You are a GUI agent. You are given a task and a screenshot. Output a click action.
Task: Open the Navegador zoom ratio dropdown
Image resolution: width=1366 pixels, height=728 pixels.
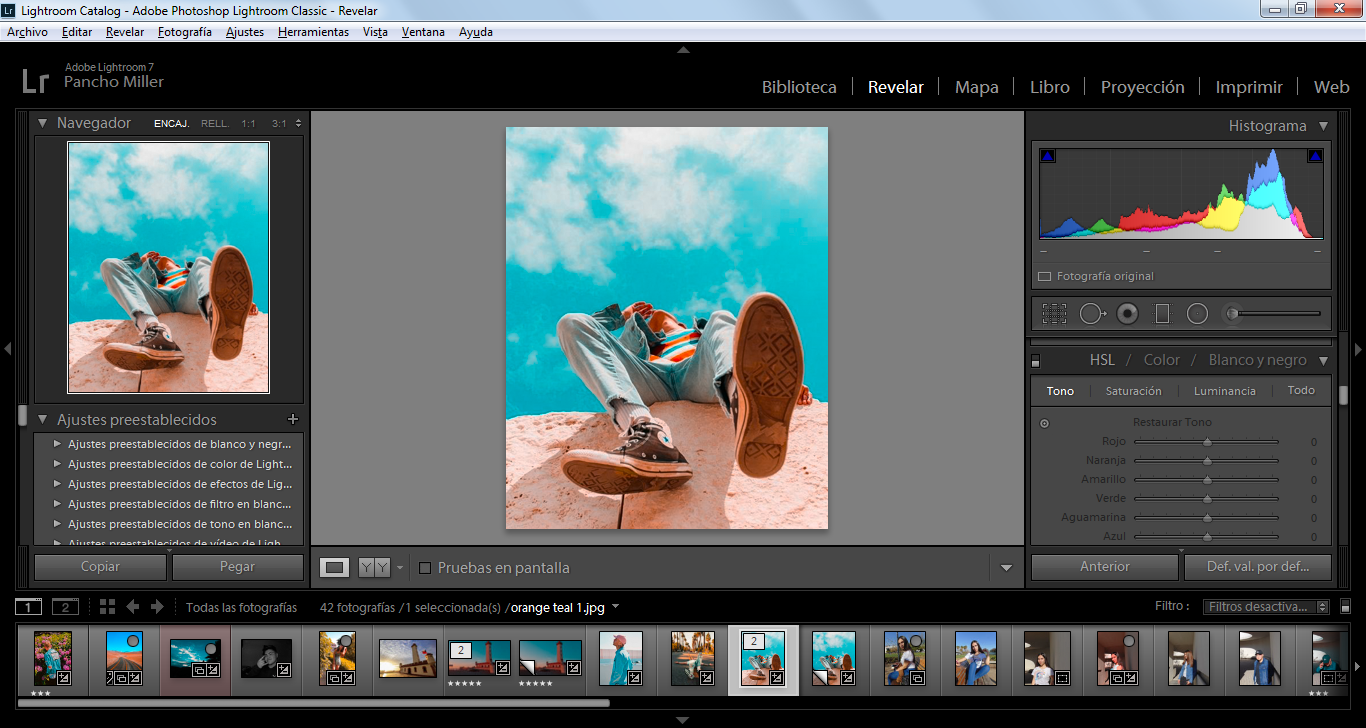pyautogui.click(x=298, y=123)
